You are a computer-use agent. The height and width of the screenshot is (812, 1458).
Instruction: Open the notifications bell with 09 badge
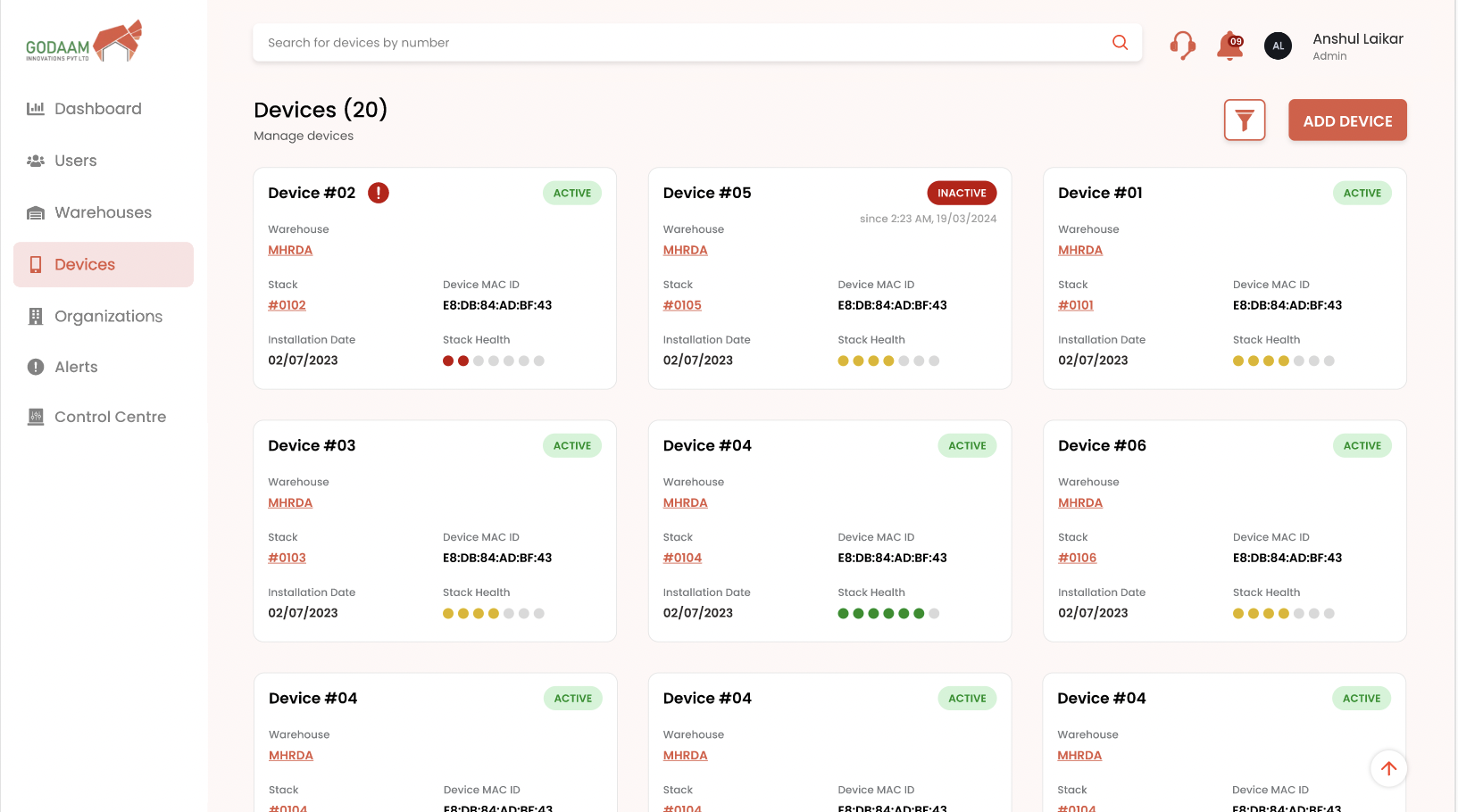click(x=1229, y=46)
